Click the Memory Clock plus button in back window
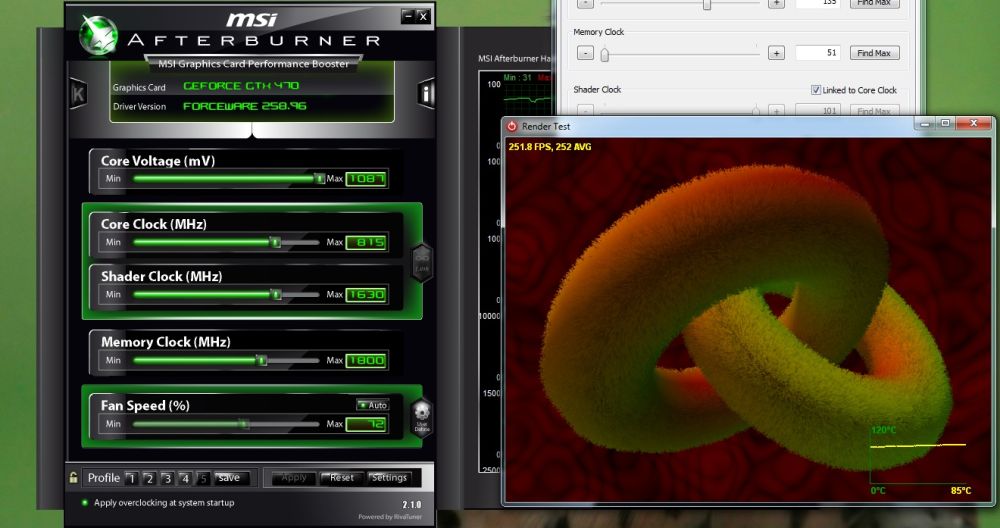The width and height of the screenshot is (1000, 528). [776, 53]
